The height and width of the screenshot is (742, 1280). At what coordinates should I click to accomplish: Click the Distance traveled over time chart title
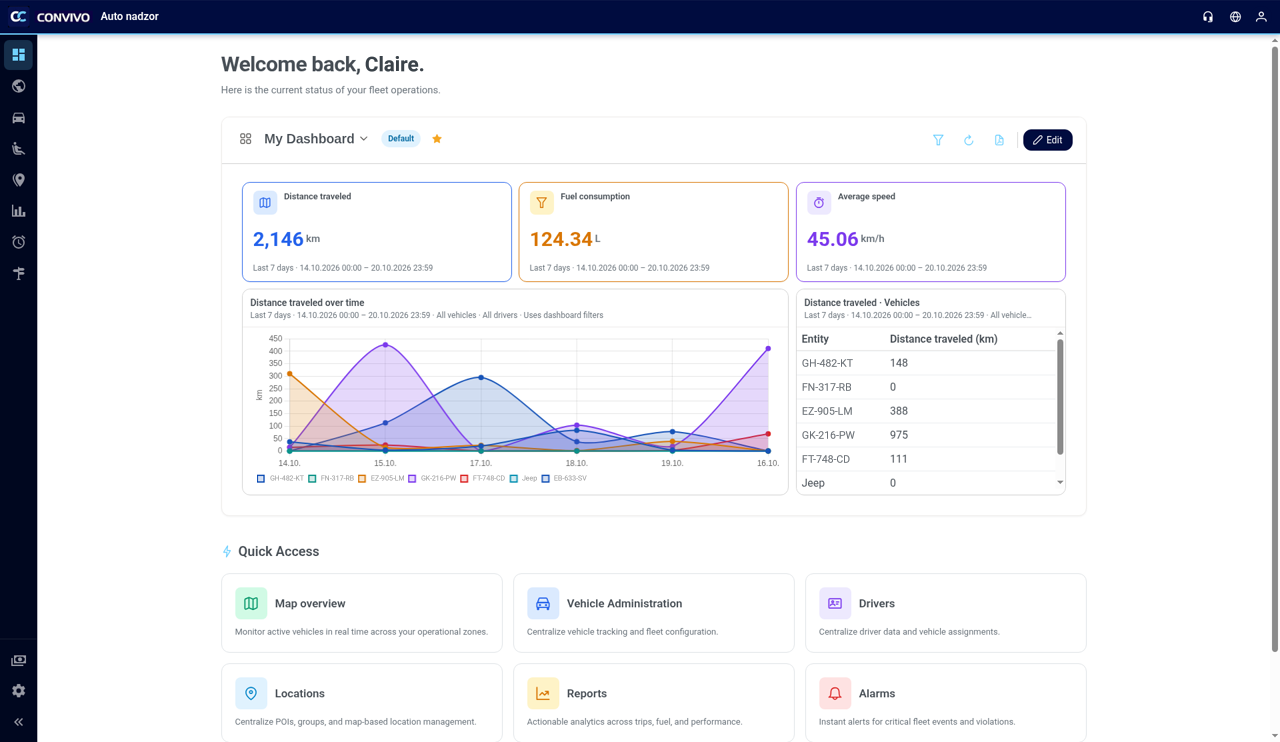[x=307, y=303]
